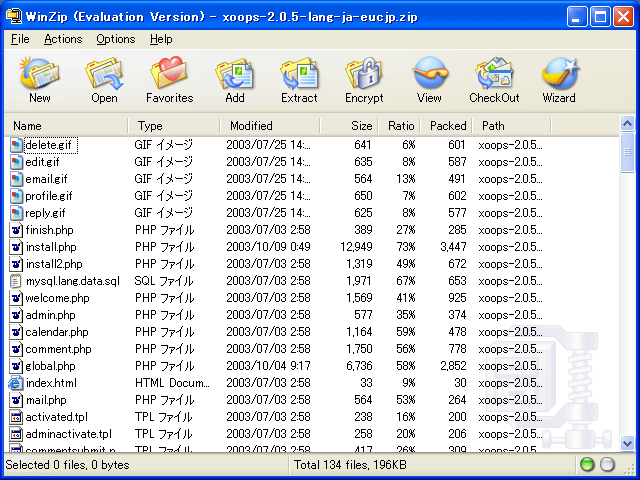Click the mysql.lang.data.sql file icon
The width and height of the screenshot is (640, 480).
(x=16, y=281)
